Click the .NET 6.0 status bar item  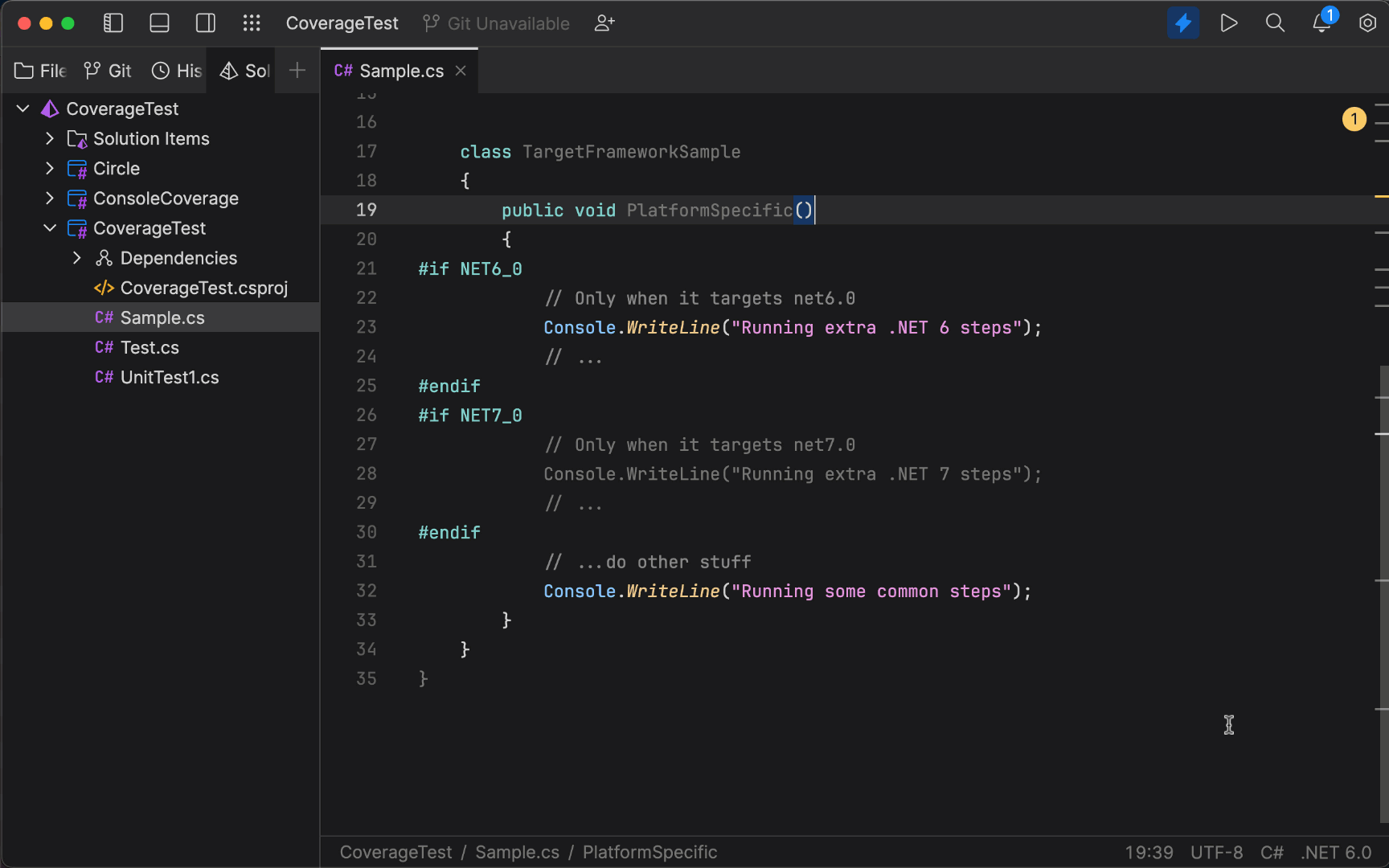pos(1336,852)
